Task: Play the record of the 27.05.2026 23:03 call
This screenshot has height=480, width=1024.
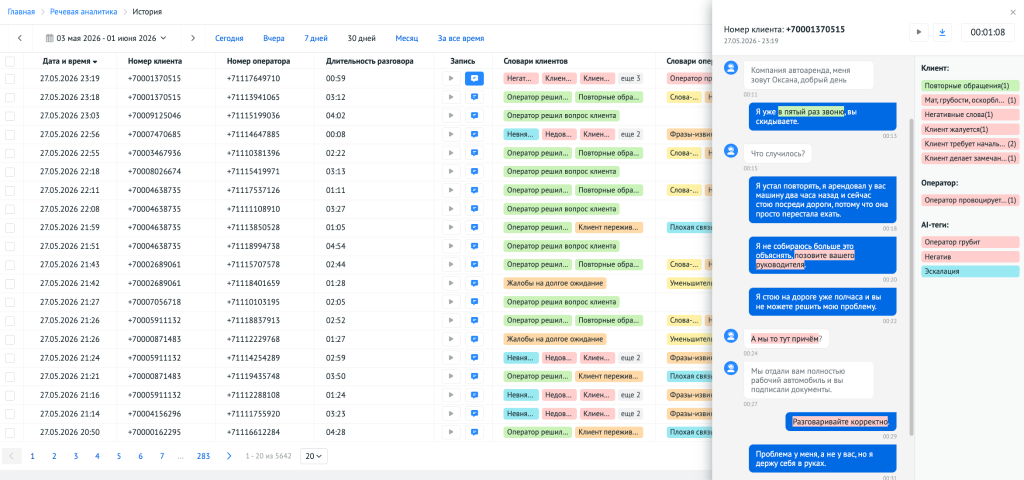Action: pyautogui.click(x=451, y=116)
